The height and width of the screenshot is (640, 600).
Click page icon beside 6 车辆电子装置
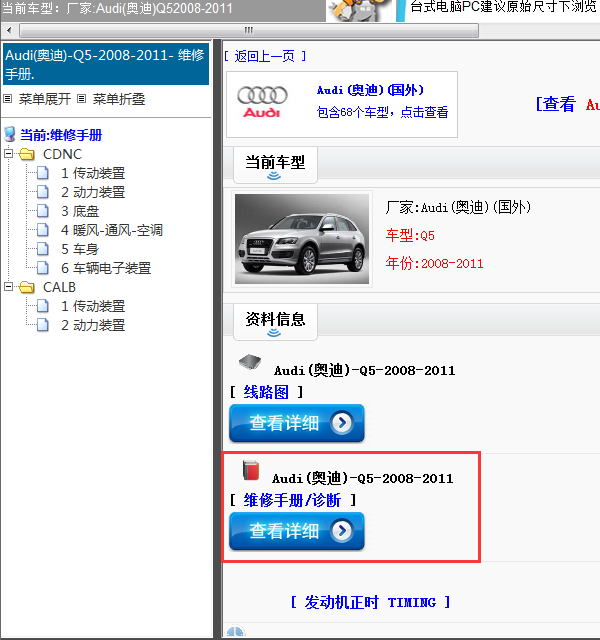(x=42, y=268)
